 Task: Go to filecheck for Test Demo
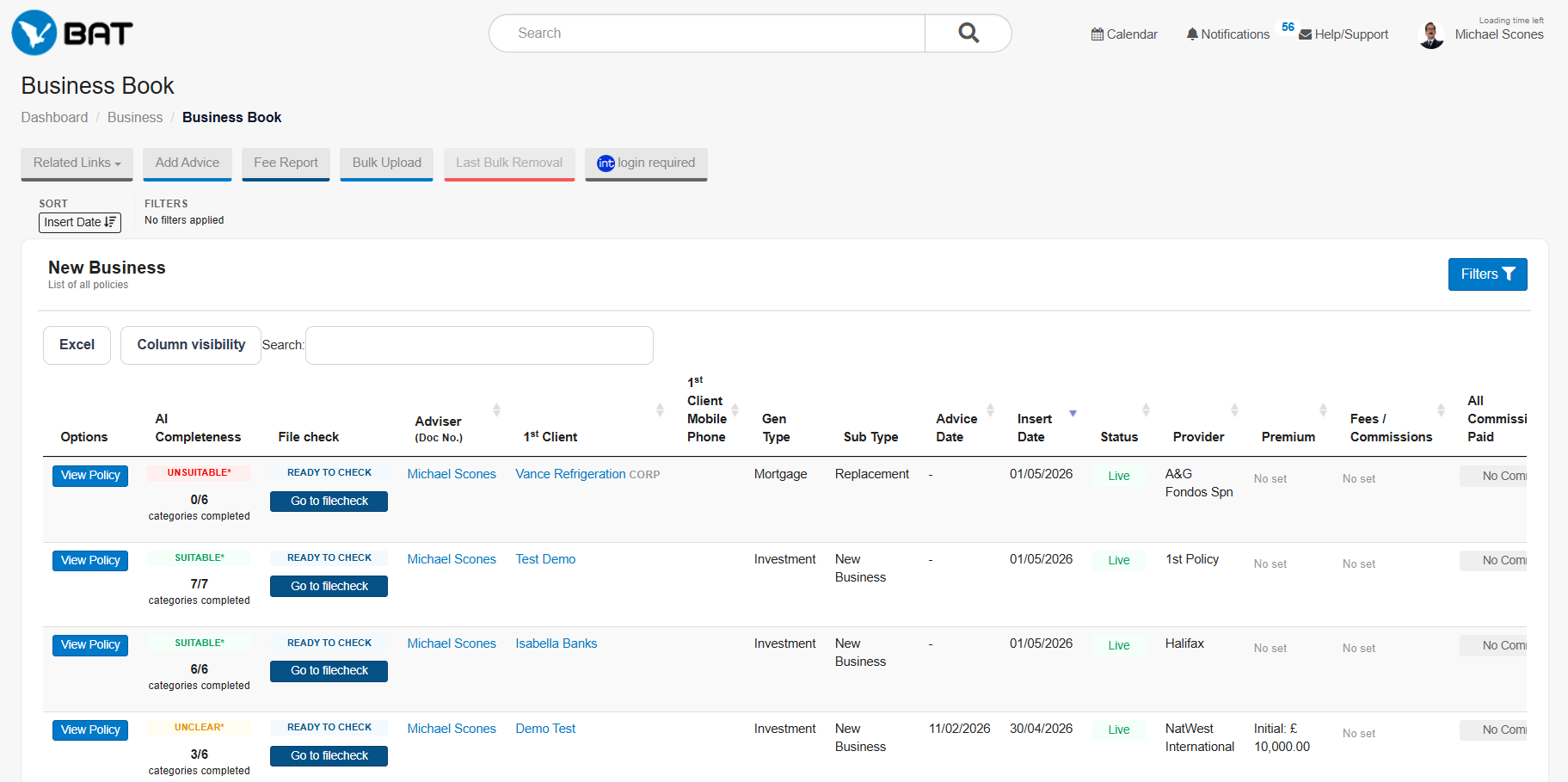point(329,587)
